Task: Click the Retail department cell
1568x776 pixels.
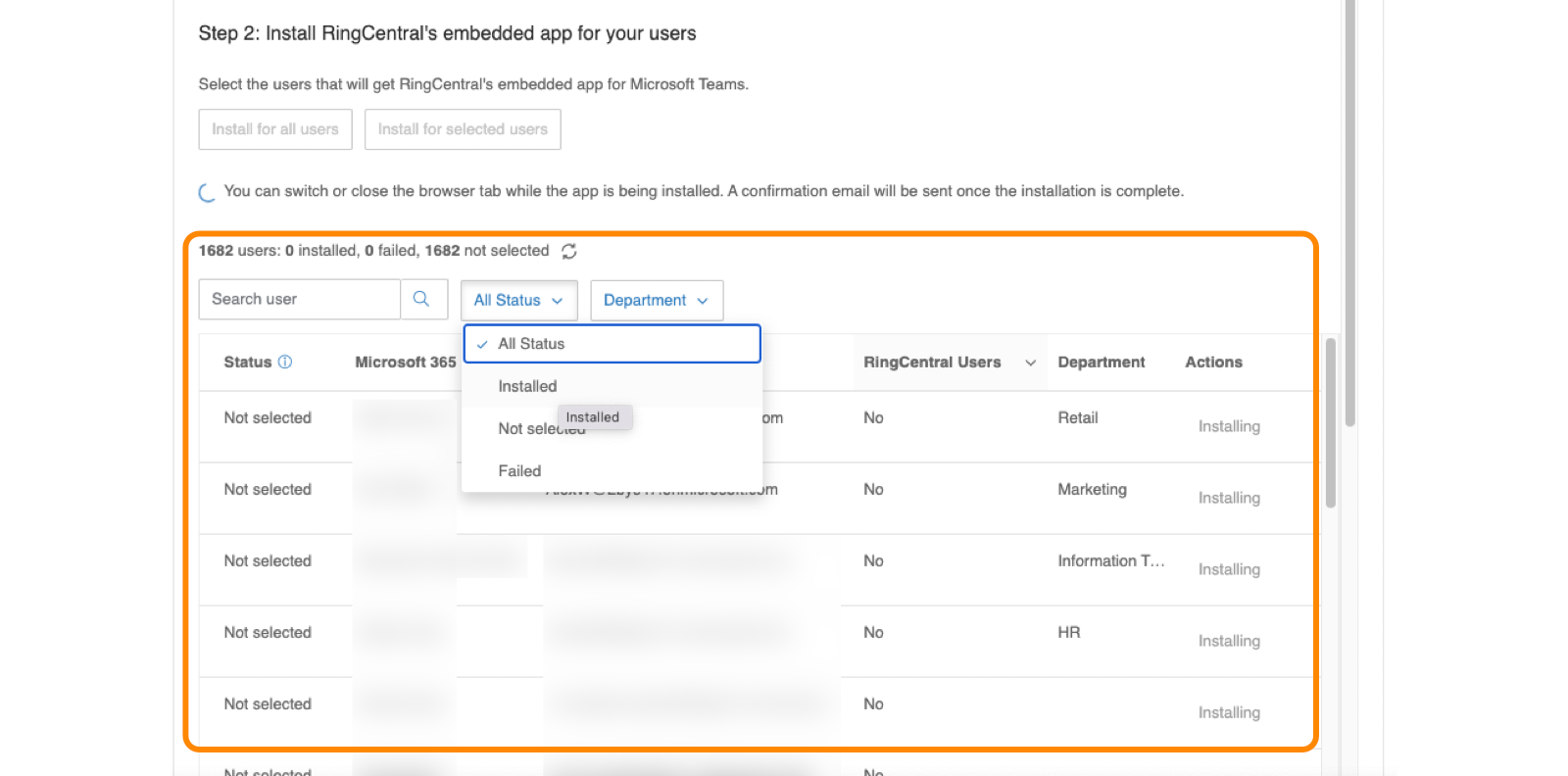Action: pos(1078,417)
